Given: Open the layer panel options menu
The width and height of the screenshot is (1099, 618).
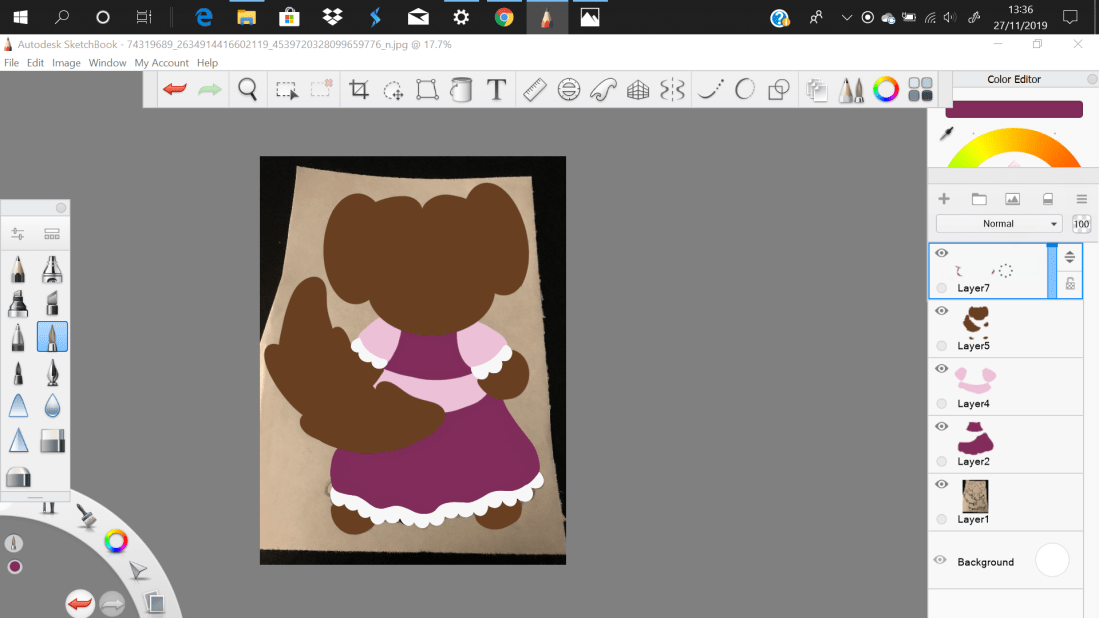Looking at the screenshot, I should tap(1081, 199).
